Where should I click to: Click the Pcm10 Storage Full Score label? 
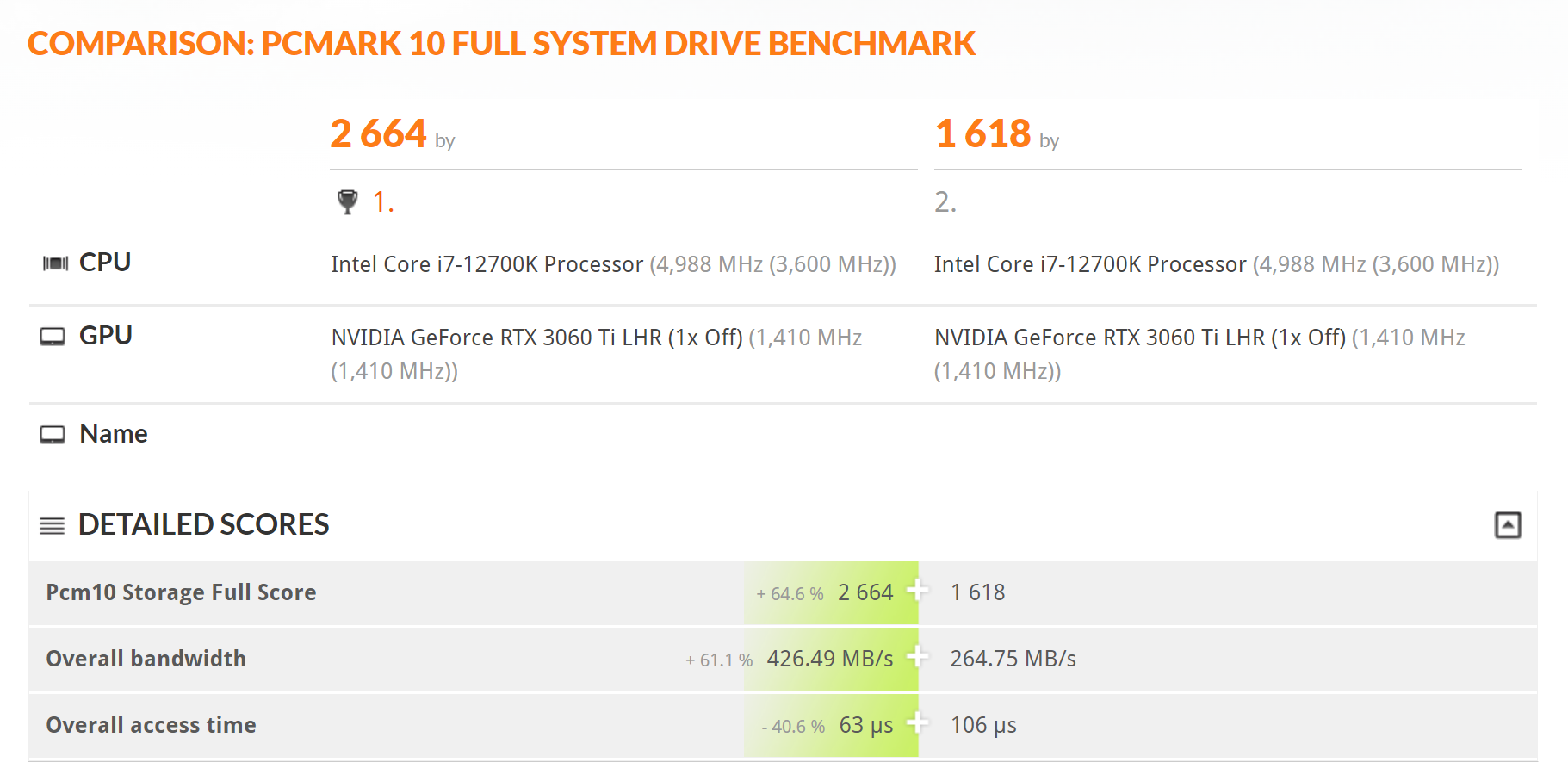tap(181, 592)
